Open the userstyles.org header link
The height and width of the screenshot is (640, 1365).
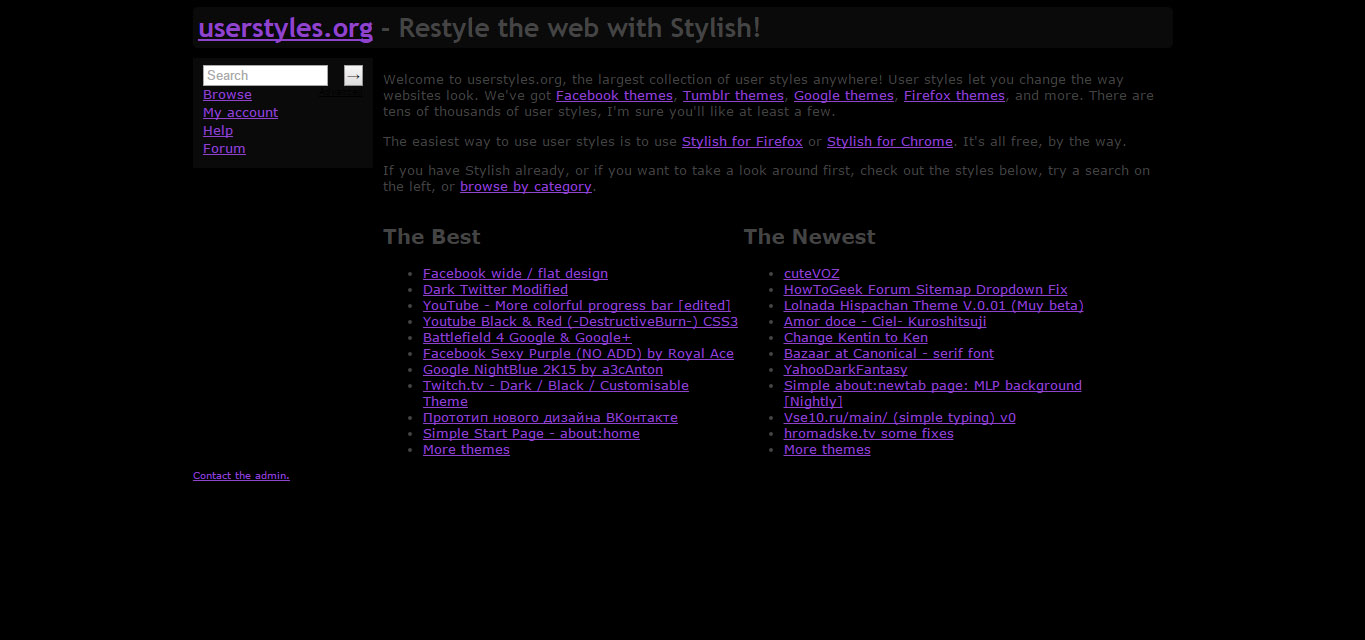286,28
